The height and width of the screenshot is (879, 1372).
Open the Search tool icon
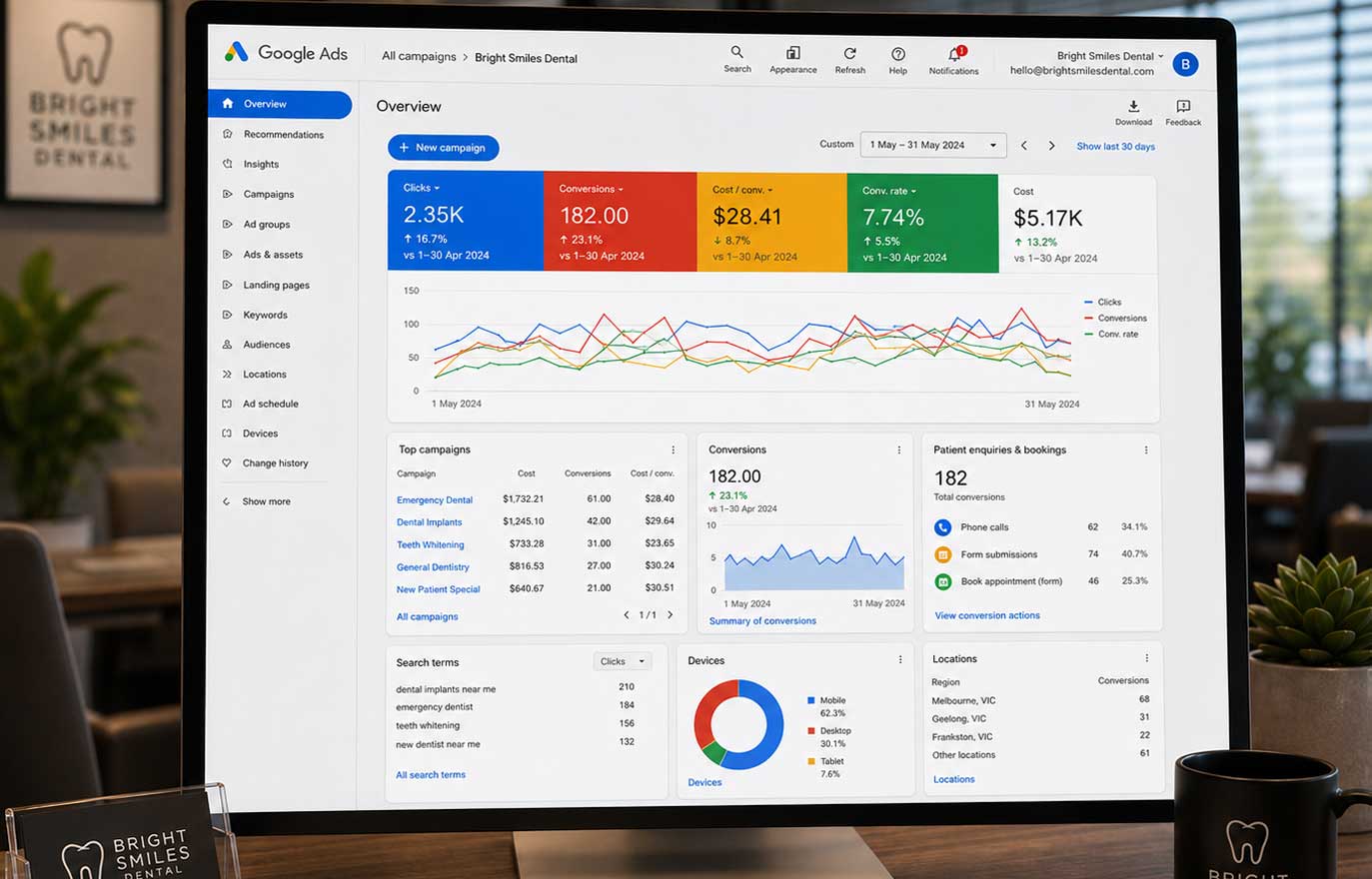[x=736, y=52]
